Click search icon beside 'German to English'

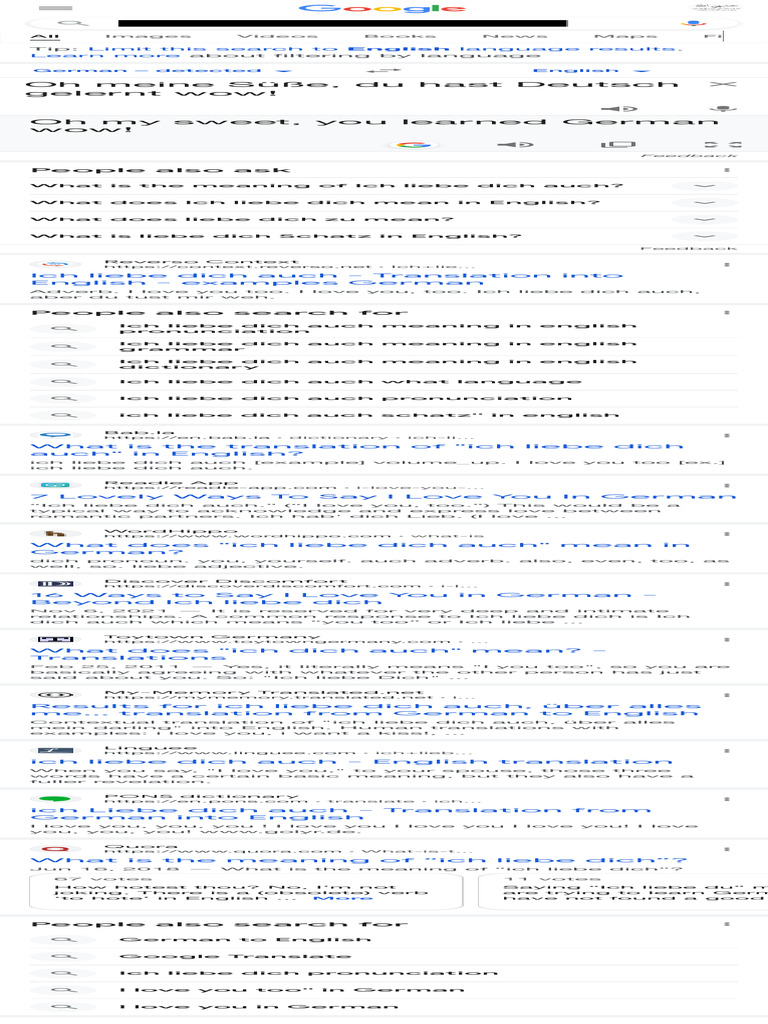click(64, 939)
